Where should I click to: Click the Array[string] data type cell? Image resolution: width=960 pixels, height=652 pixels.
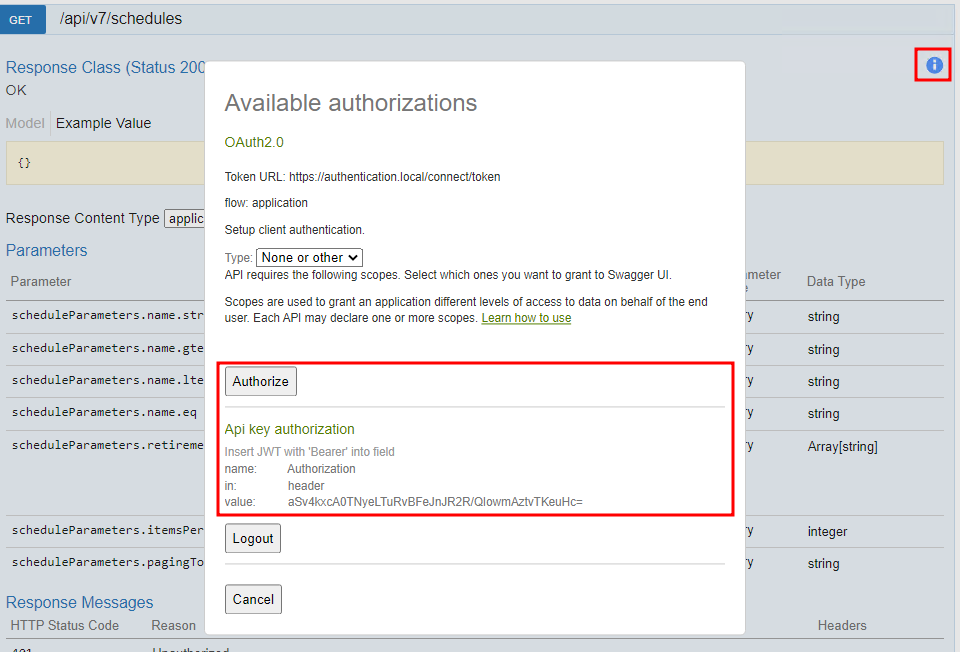click(x=842, y=447)
